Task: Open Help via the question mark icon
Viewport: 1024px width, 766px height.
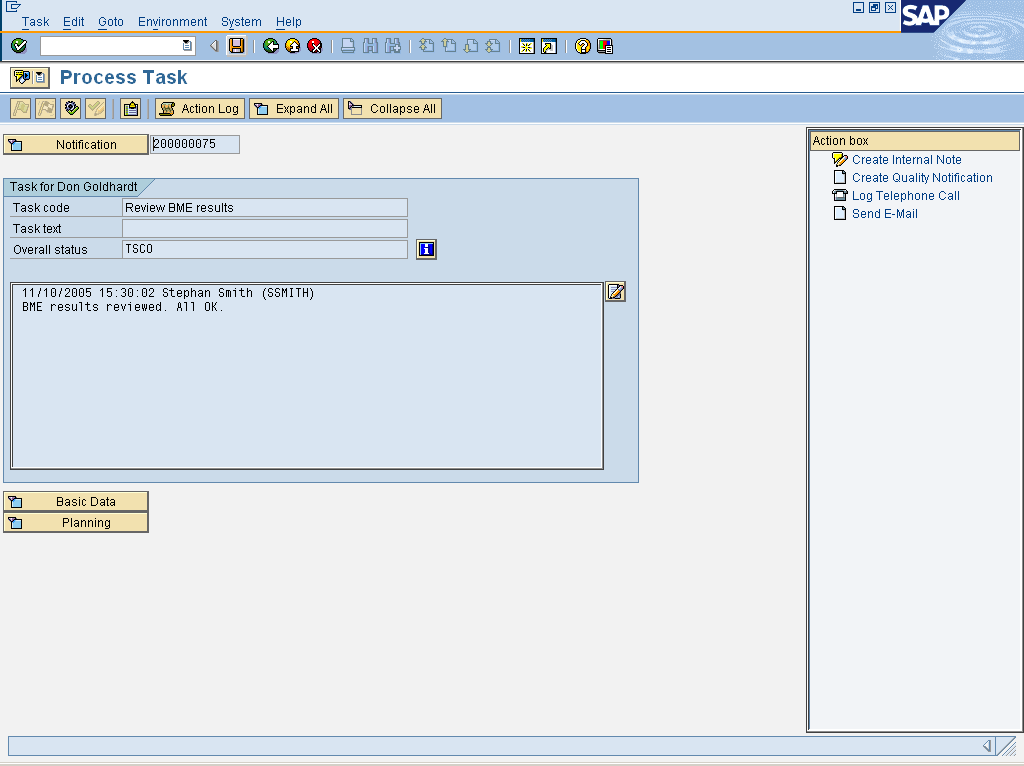Action: pyautogui.click(x=583, y=46)
